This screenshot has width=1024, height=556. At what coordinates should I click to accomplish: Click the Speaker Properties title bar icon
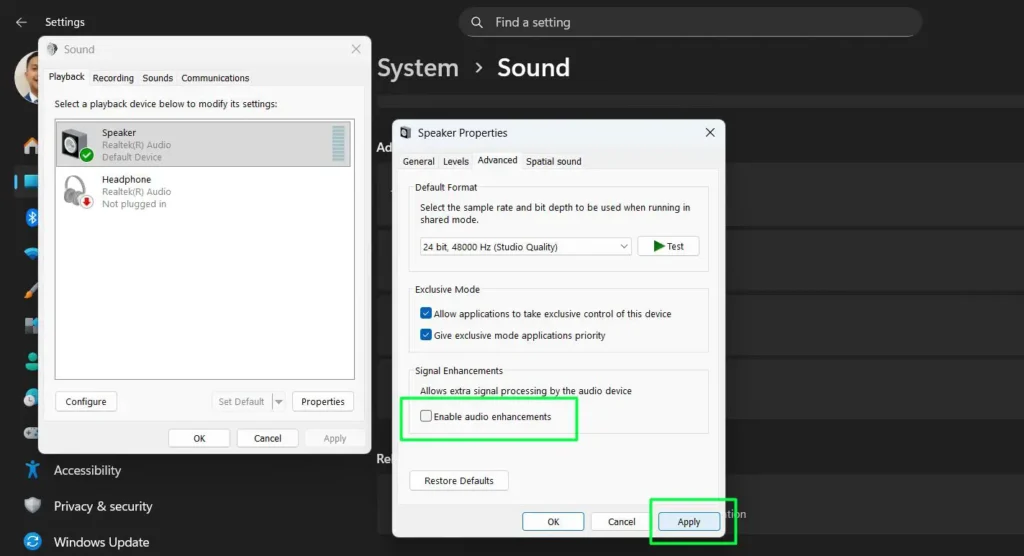click(406, 133)
